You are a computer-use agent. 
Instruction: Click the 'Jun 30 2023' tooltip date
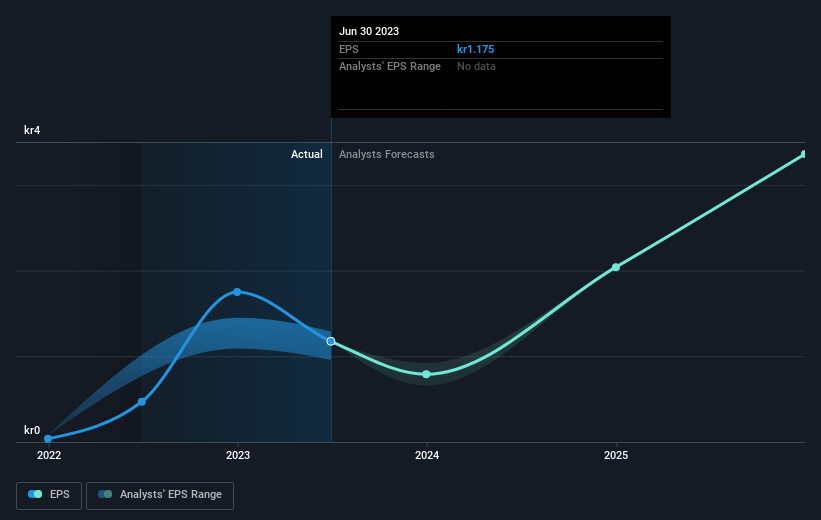click(x=369, y=31)
